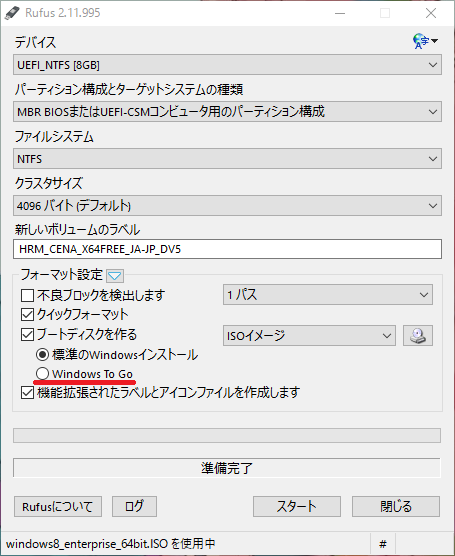Viewport: 455px width, 556px height.
Task: Click the パーティション構成とターゲットシステムの種類 label
Action: pos(129,89)
